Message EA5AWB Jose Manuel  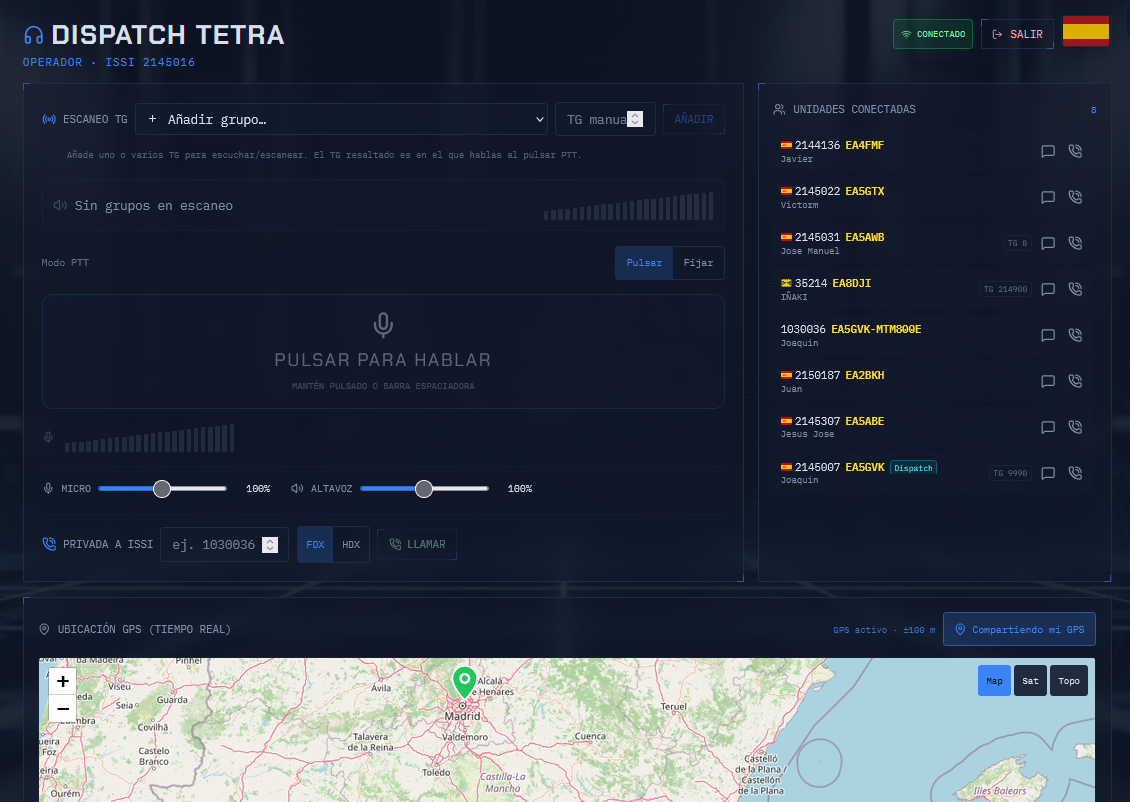point(1048,244)
